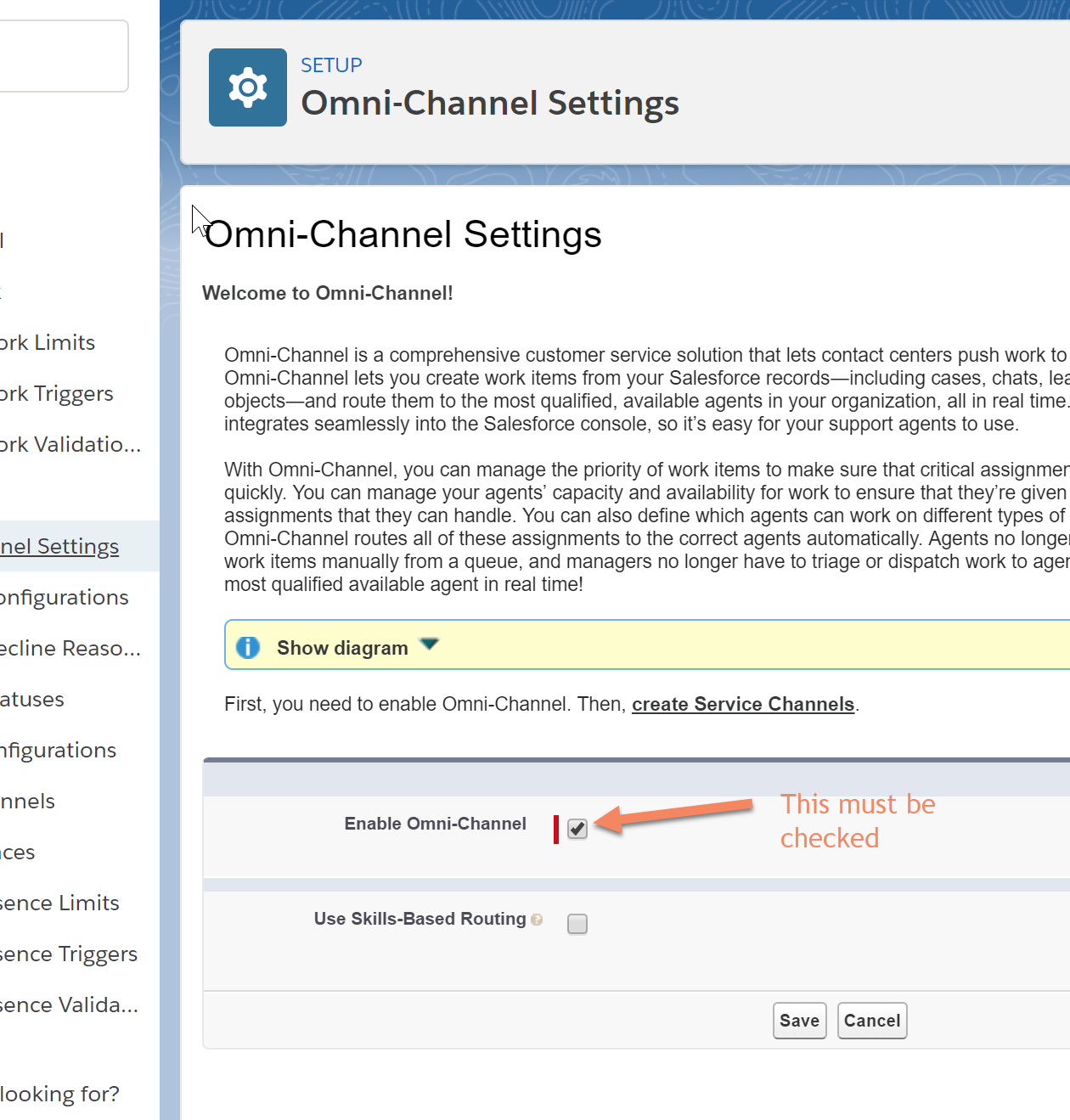Screen dimensions: 1070x1120
Task: Uncheck the Enable Omni-Channel checkbox
Action: click(x=577, y=829)
